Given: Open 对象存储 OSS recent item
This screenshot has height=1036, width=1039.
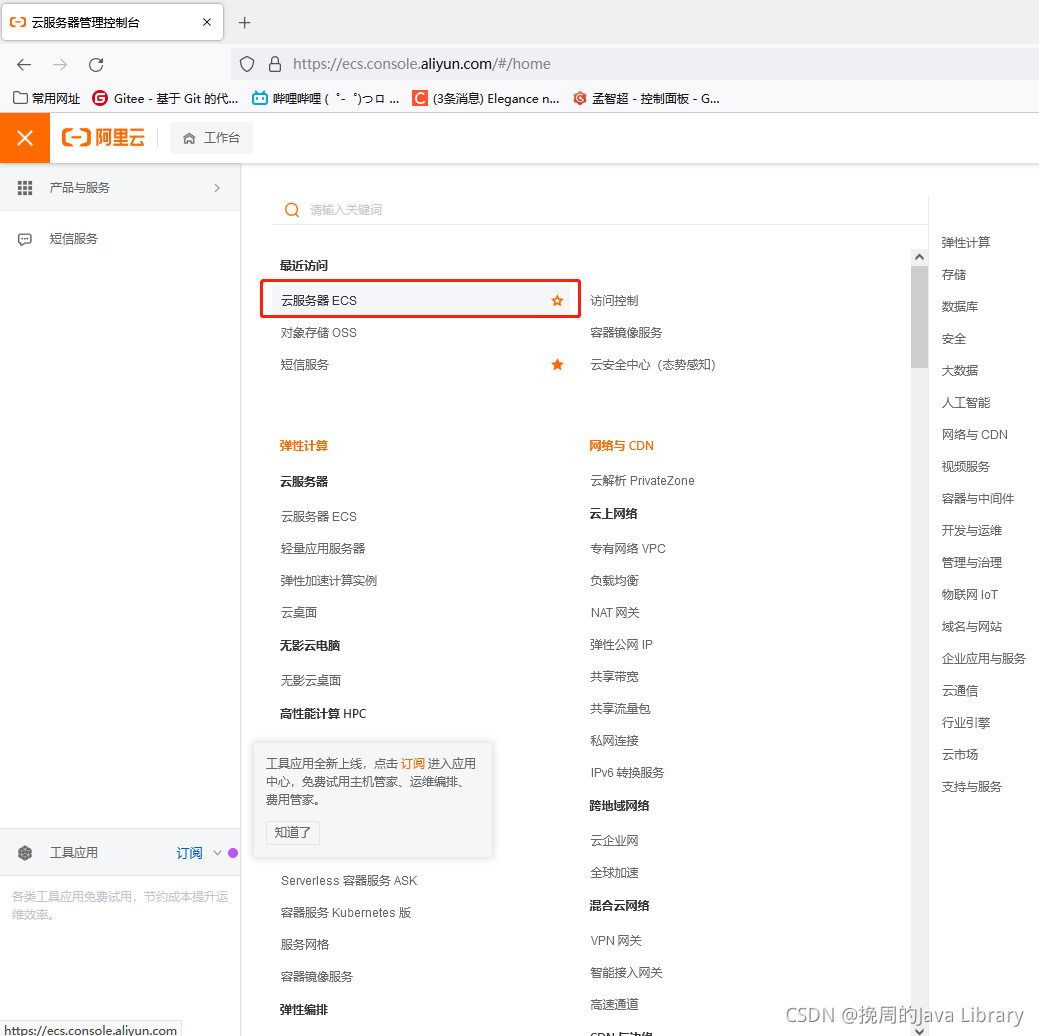Looking at the screenshot, I should coord(319,333).
